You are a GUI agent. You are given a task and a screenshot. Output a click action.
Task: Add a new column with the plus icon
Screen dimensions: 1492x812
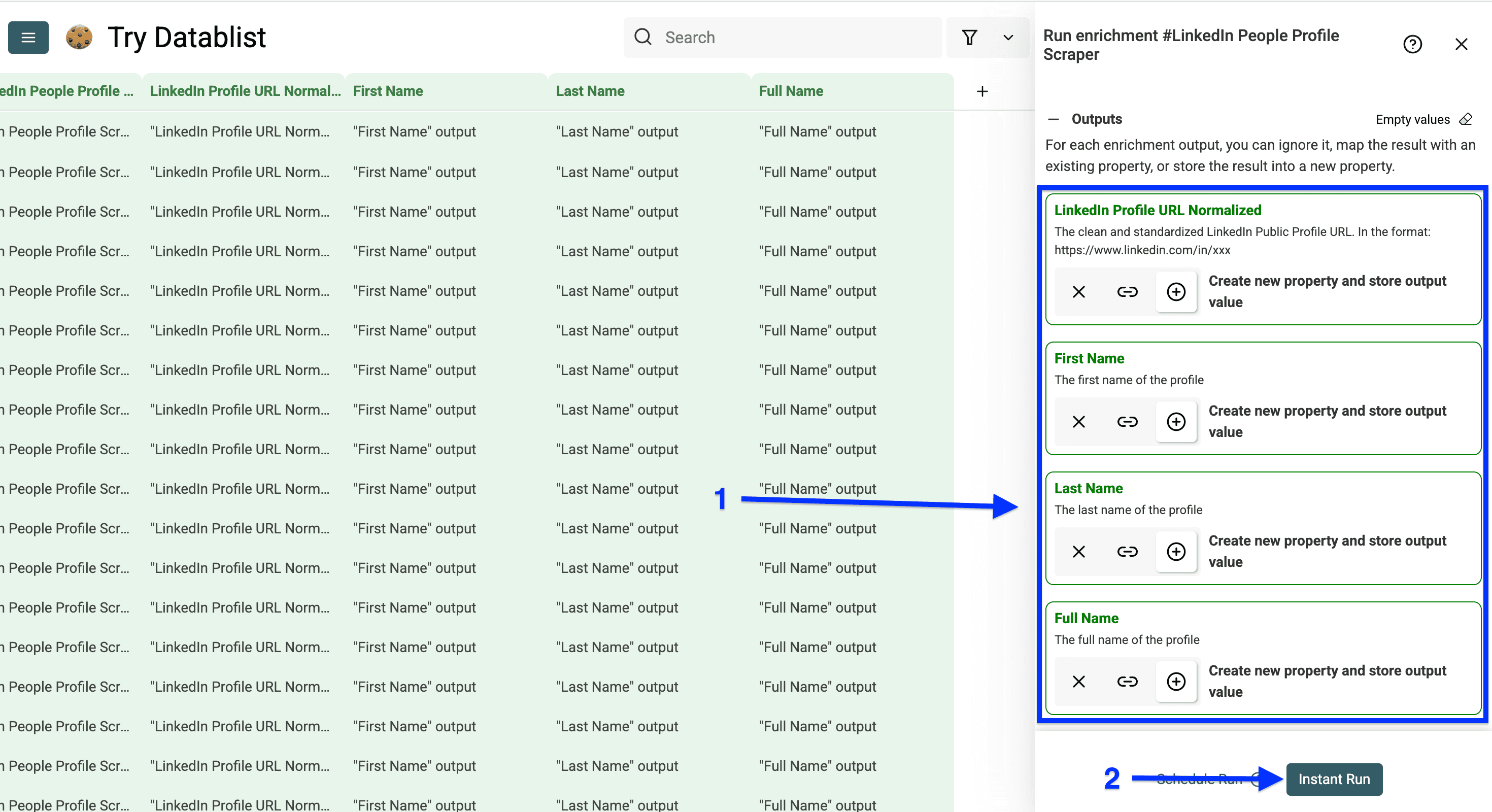(x=982, y=91)
